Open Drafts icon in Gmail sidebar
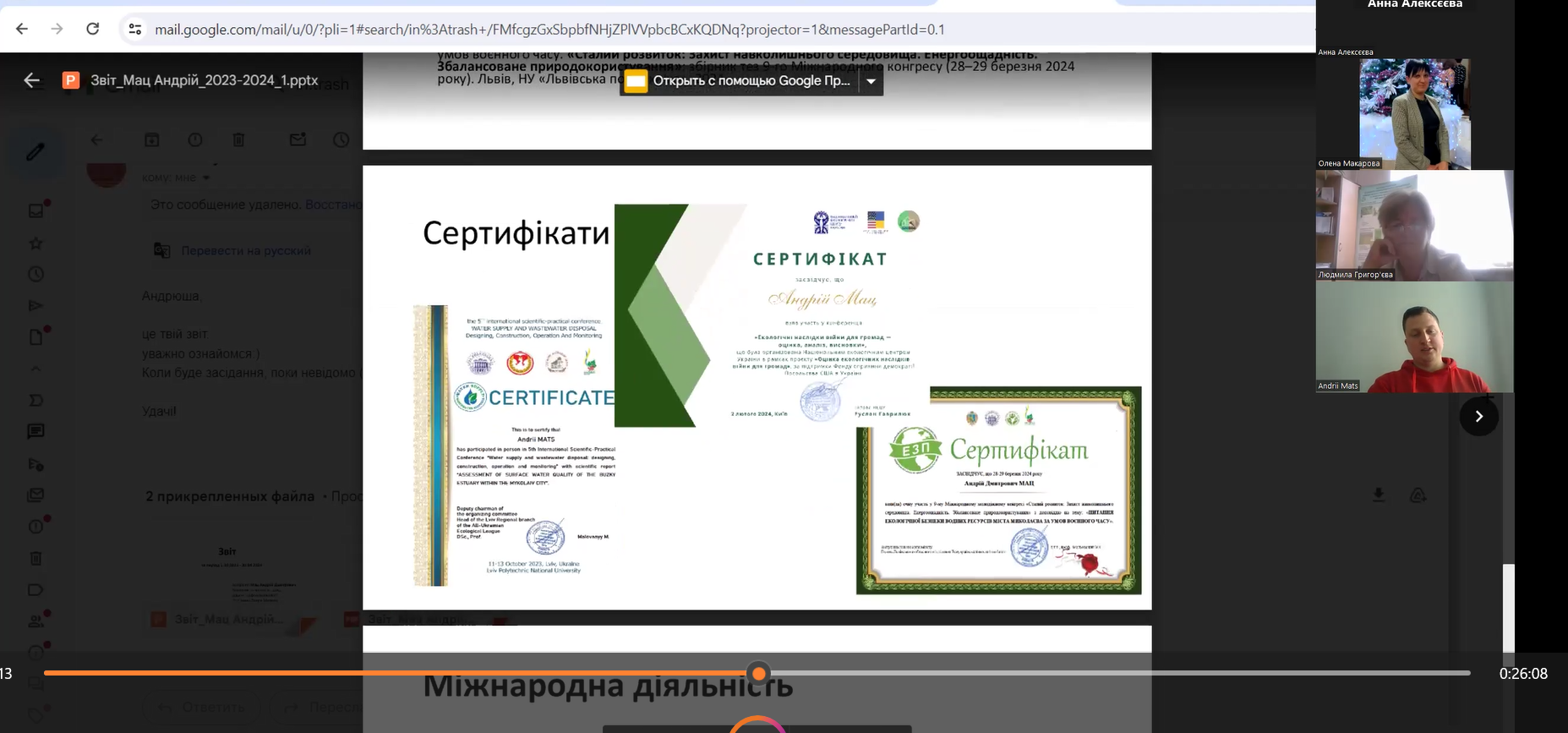Viewport: 1568px width, 733px height. click(x=36, y=336)
